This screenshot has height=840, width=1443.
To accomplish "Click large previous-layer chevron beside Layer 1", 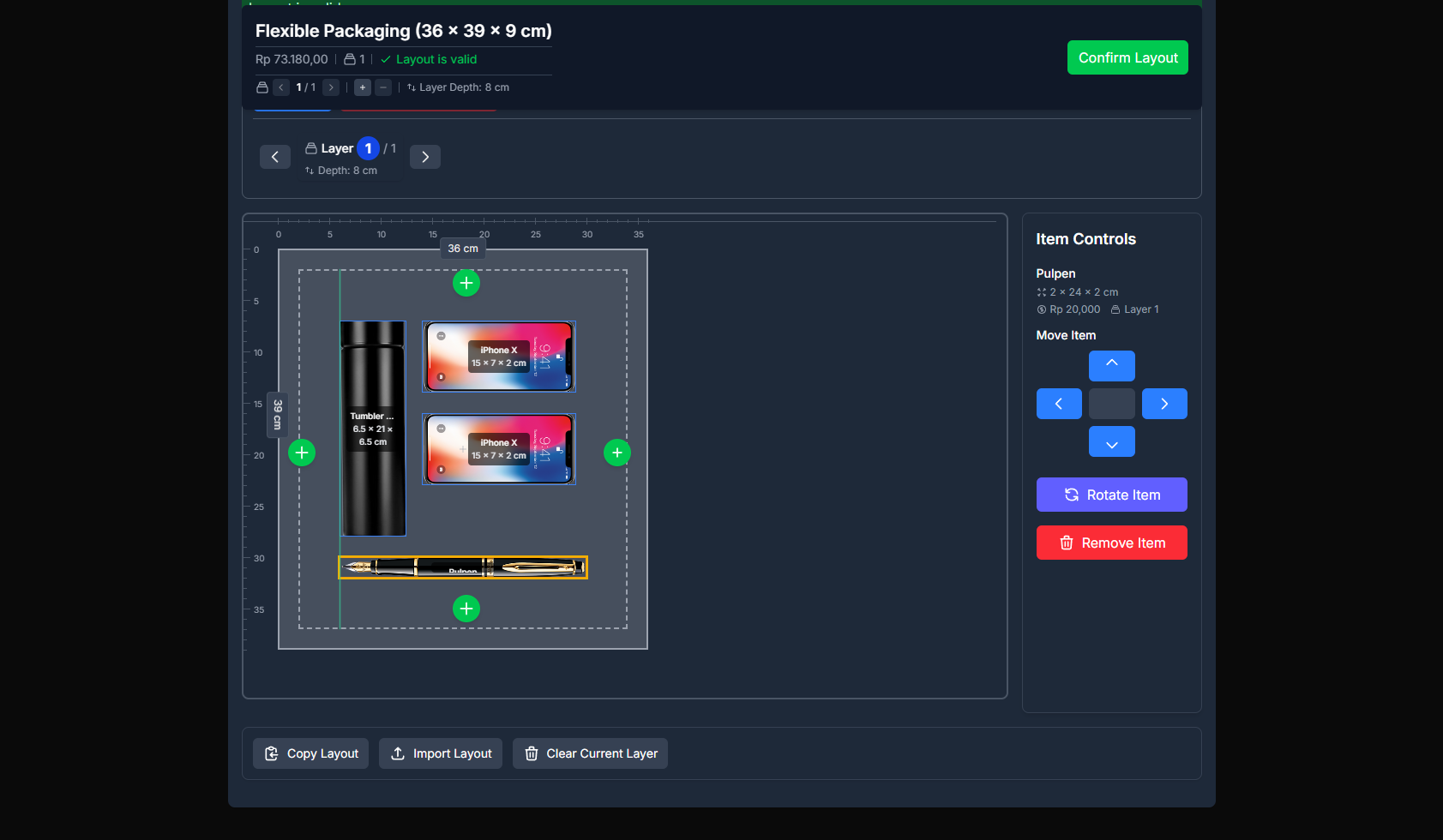I will pyautogui.click(x=275, y=157).
